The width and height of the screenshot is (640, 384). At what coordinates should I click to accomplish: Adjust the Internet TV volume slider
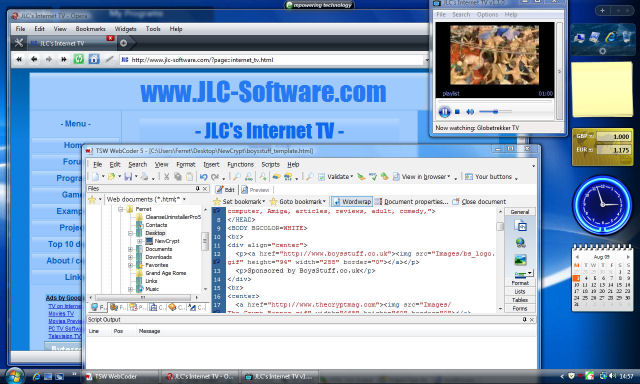click(x=495, y=111)
